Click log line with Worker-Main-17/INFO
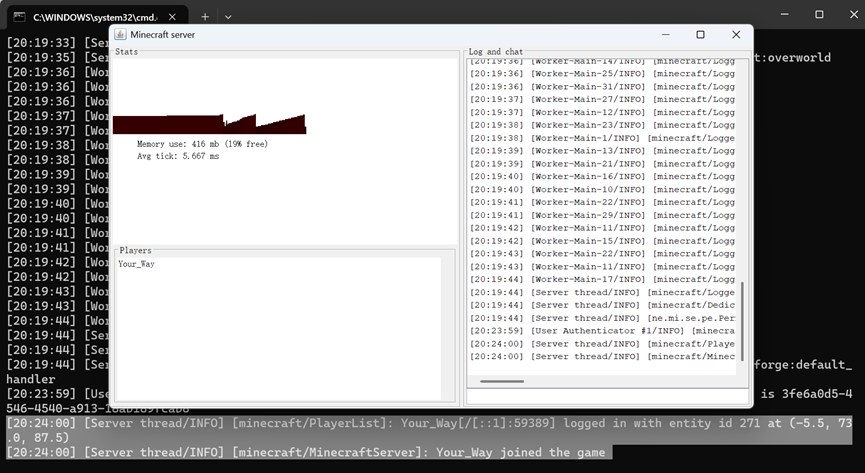The height and width of the screenshot is (473, 865). [x=602, y=279]
